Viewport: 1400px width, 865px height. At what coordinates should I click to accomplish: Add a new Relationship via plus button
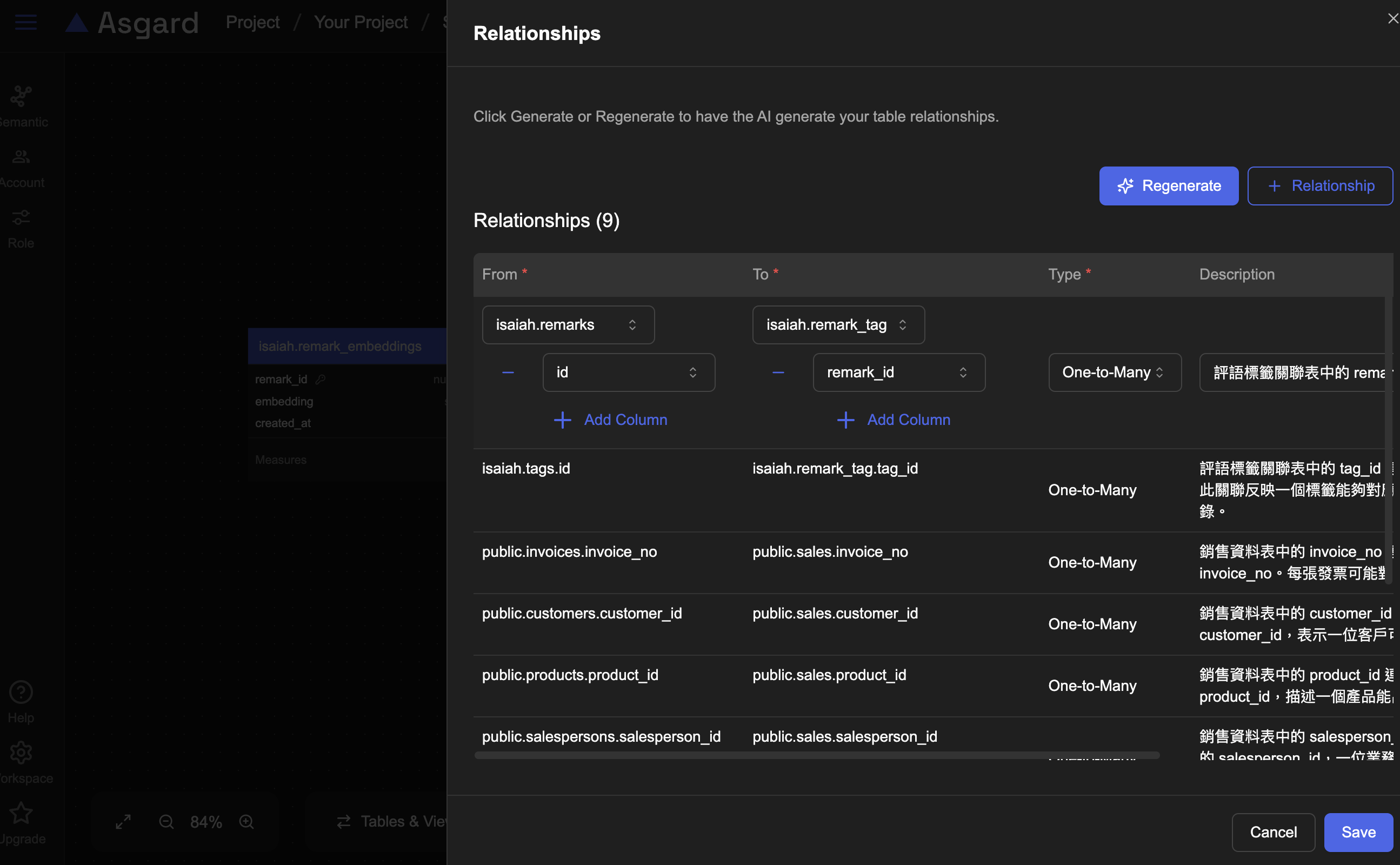(x=1319, y=186)
